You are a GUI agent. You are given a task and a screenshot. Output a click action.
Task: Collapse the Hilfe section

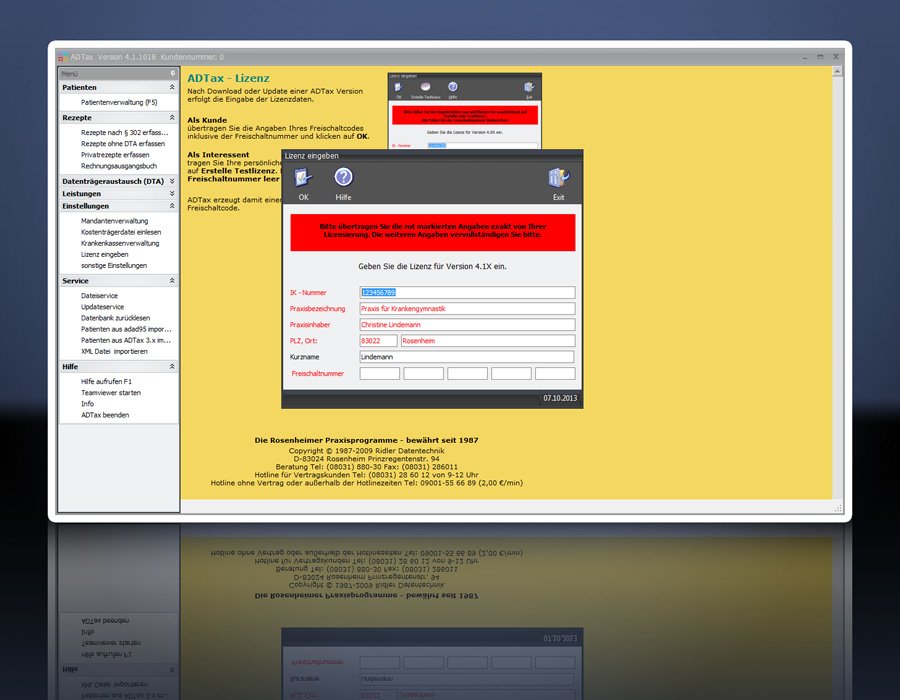click(x=172, y=366)
